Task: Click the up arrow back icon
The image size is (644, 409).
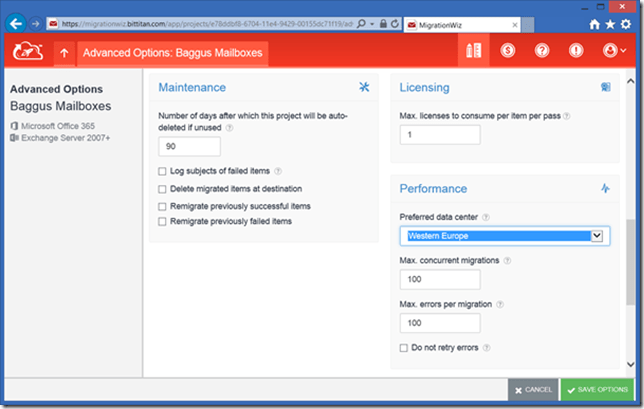Action: point(64,52)
